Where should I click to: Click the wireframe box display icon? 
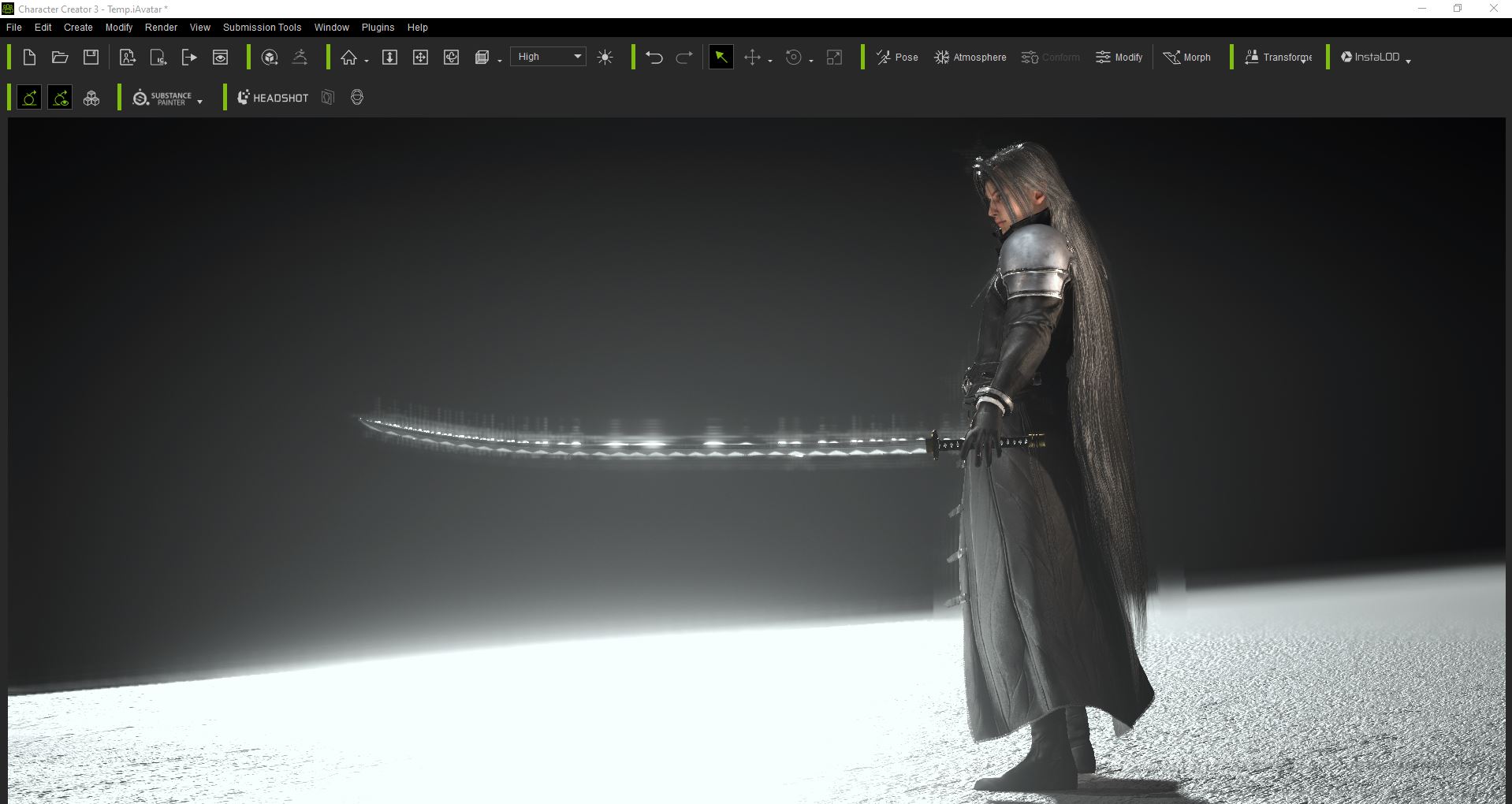(x=482, y=57)
